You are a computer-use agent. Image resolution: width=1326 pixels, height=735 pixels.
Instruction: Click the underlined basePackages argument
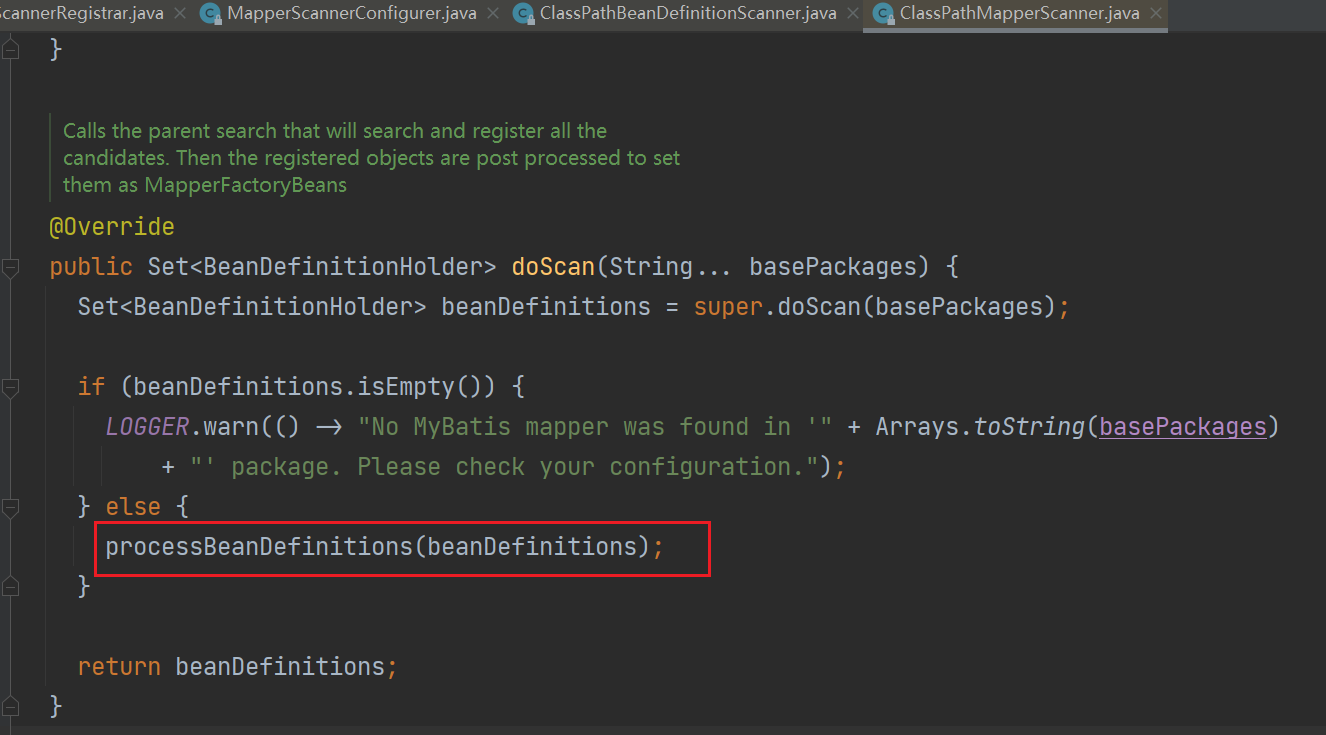pos(1182,427)
